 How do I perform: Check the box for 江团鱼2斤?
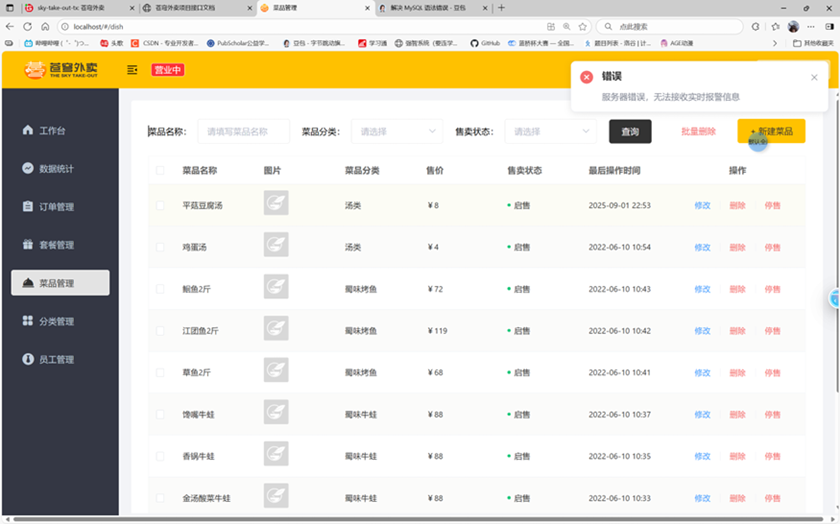(160, 331)
